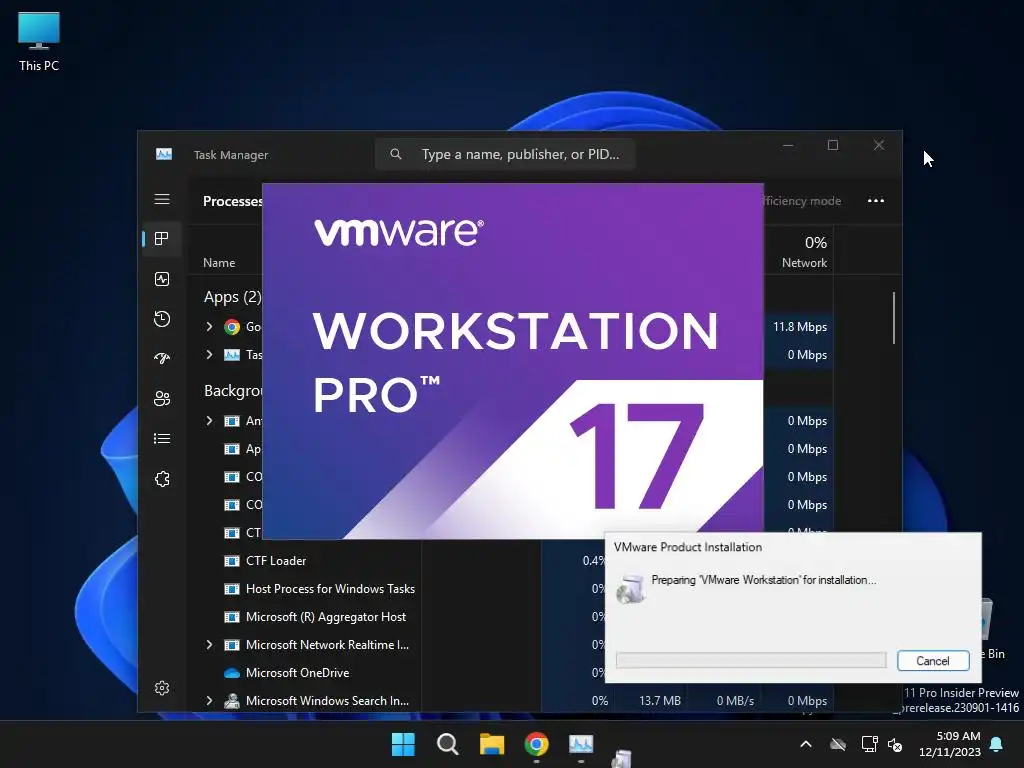Open Task Manager Settings gear

pyautogui.click(x=162, y=688)
